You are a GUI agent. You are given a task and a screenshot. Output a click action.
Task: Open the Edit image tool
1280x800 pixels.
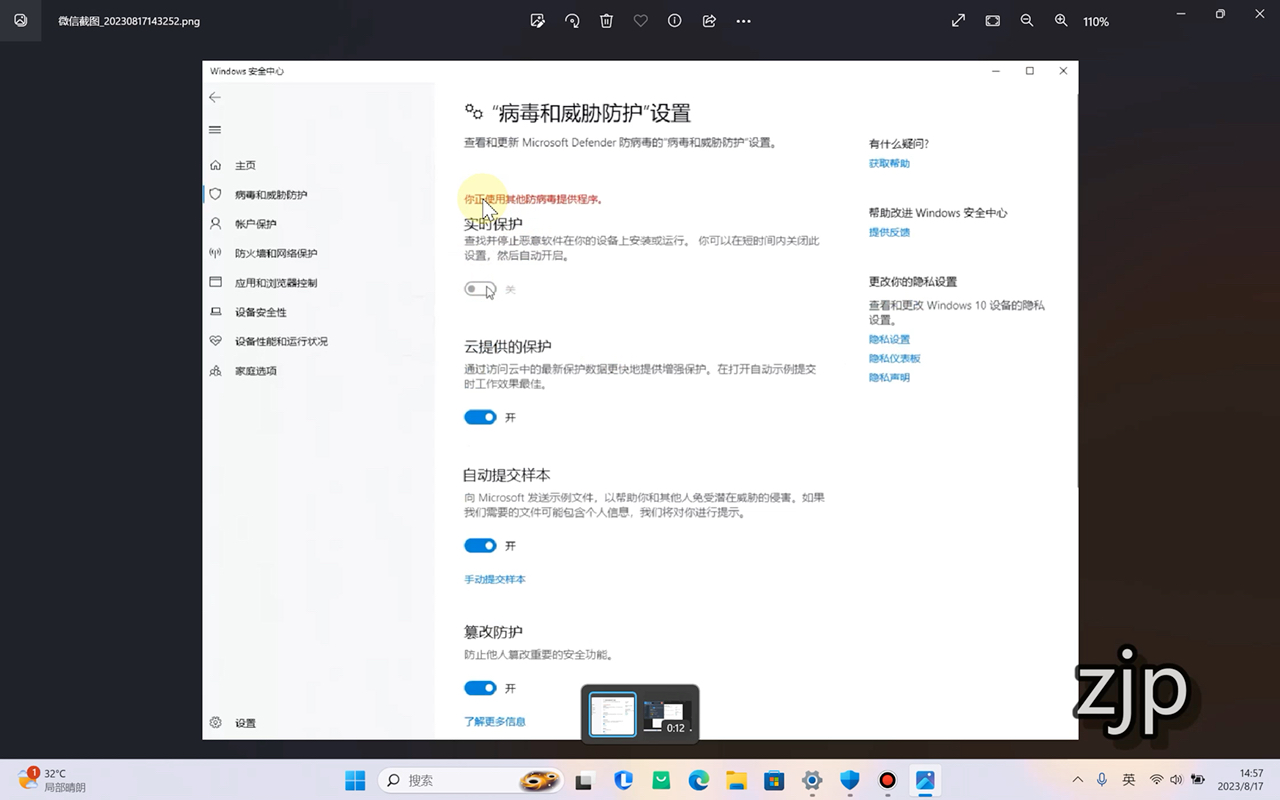click(537, 20)
